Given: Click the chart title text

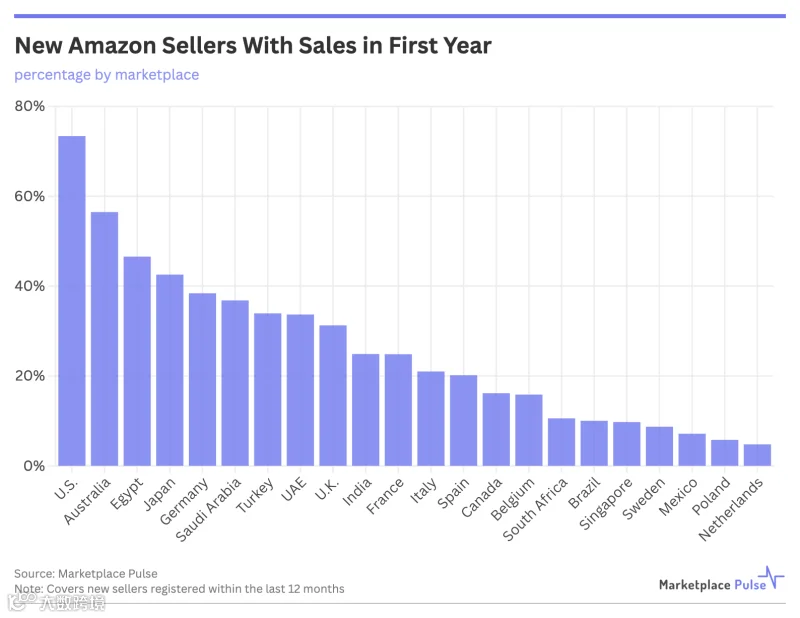Looking at the screenshot, I should 253,45.
